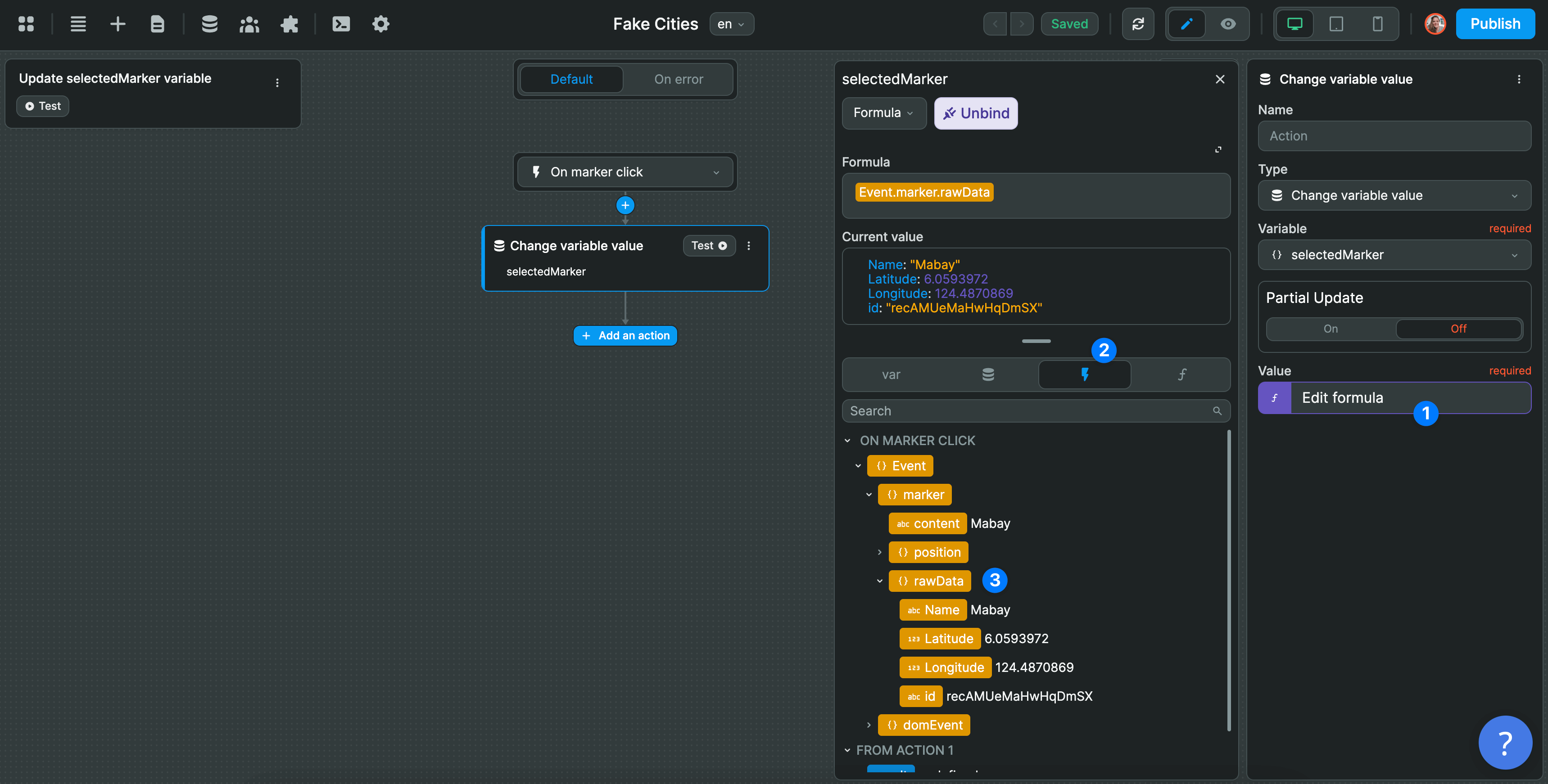The width and height of the screenshot is (1548, 784).
Task: Select the var tab in the picker
Action: click(891, 374)
